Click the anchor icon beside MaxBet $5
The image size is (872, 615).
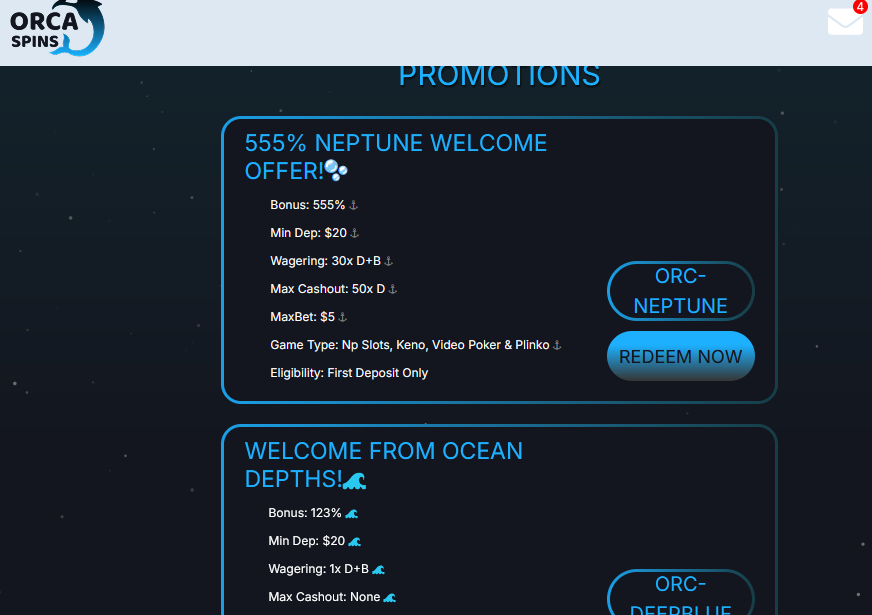click(343, 317)
